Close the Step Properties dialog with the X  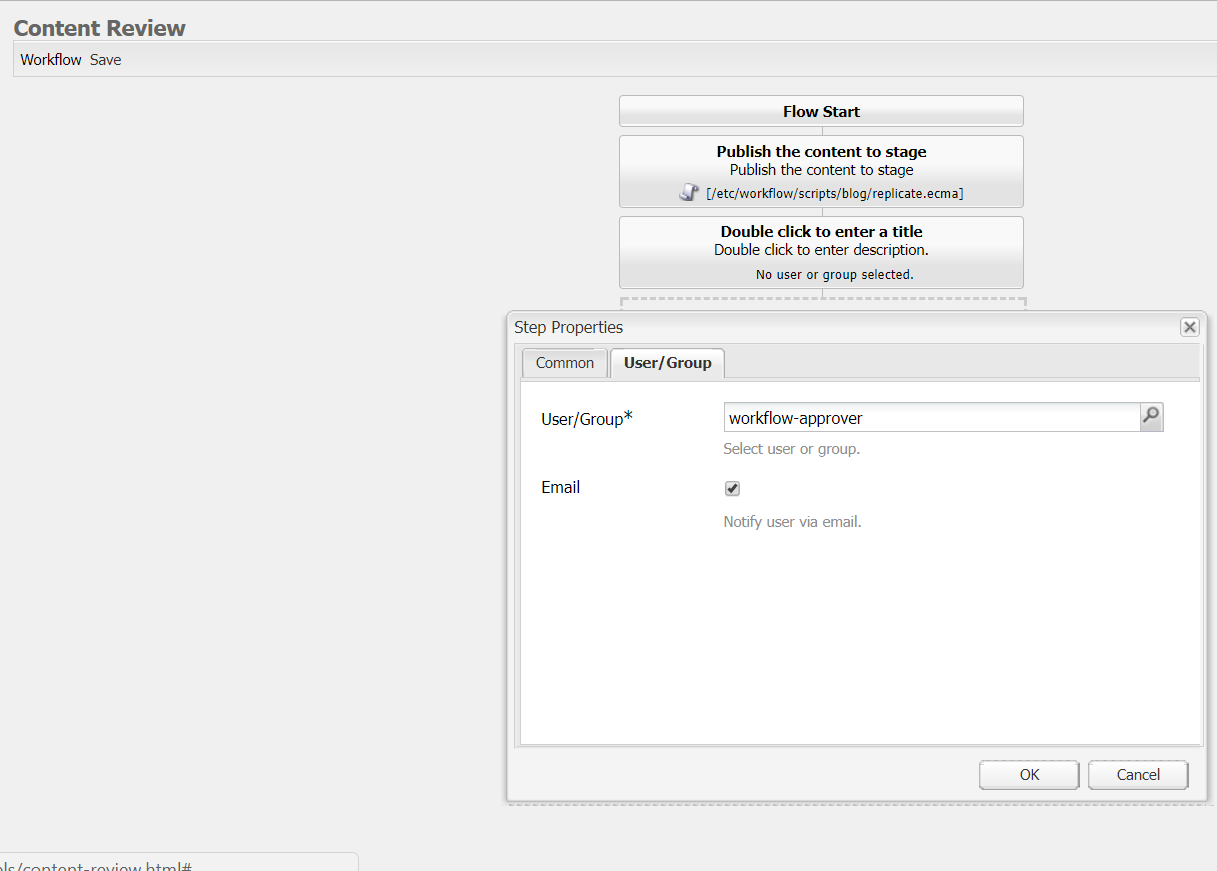1189,326
